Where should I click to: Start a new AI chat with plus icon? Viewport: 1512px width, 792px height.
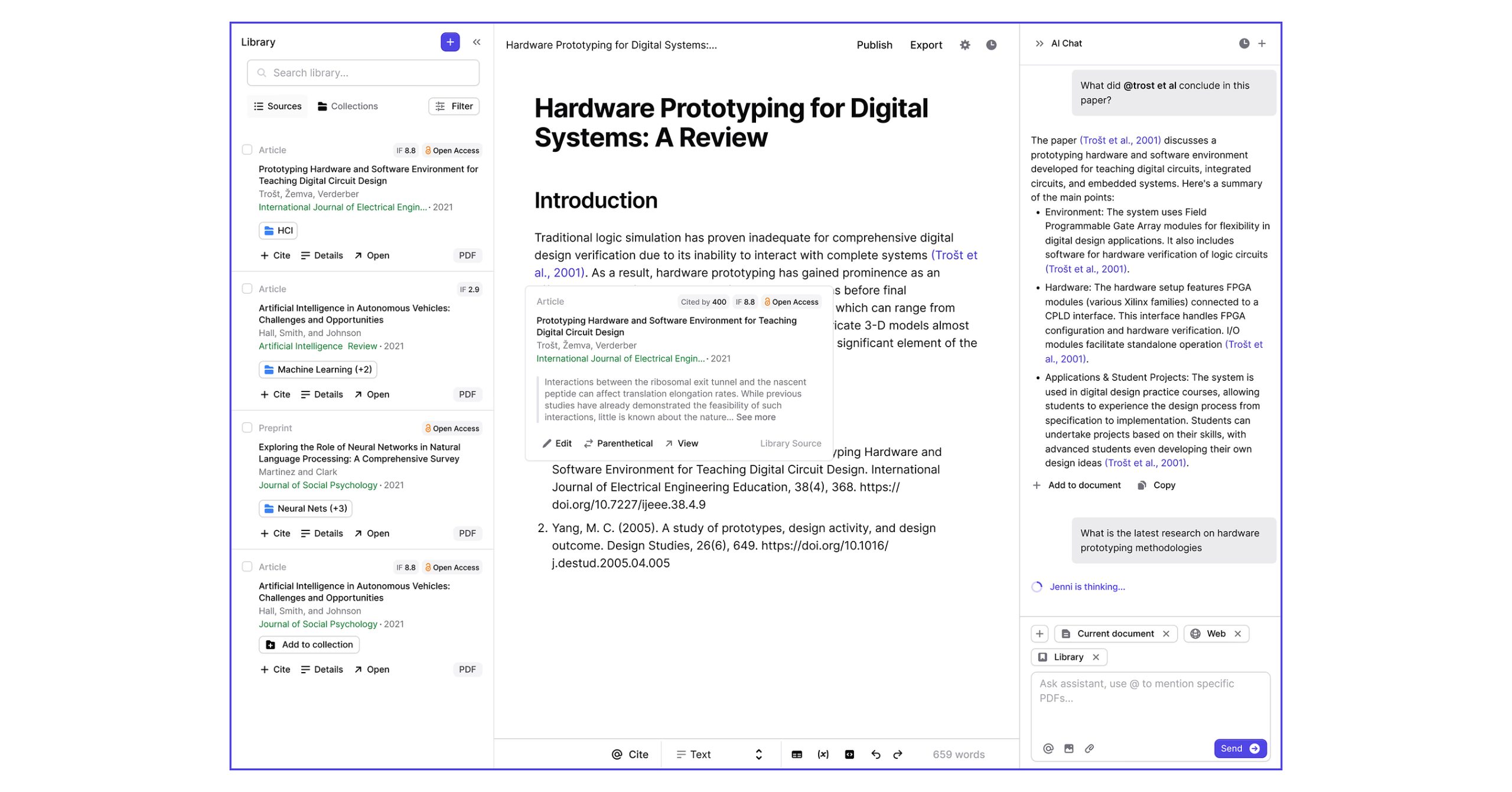[x=1262, y=43]
